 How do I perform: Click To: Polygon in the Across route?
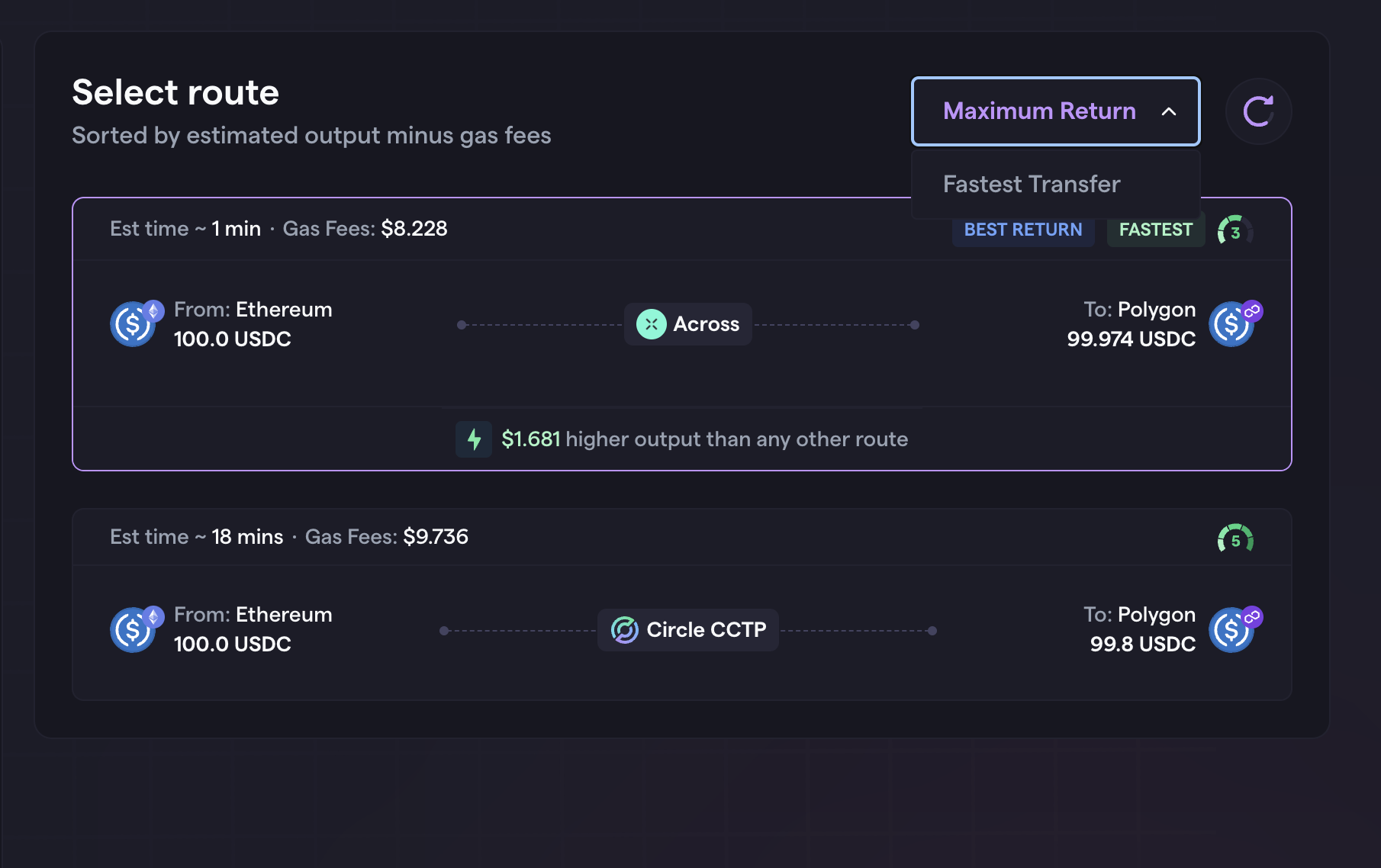coord(1139,310)
